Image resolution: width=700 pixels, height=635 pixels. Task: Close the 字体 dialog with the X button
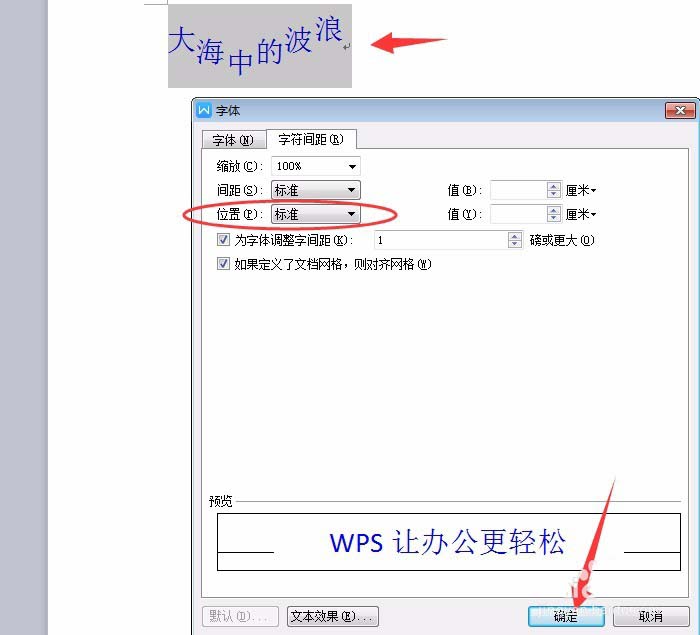pyautogui.click(x=680, y=110)
